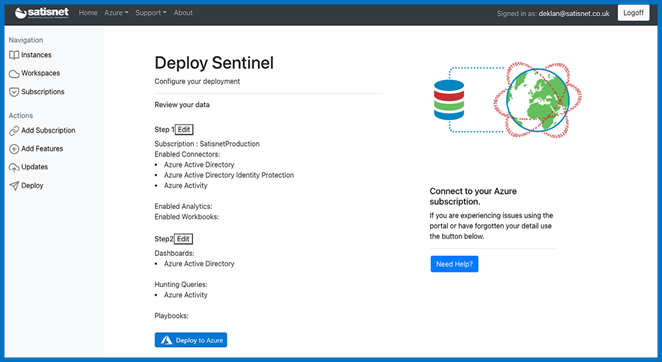
Task: Open the Support dropdown menu
Action: point(151,13)
